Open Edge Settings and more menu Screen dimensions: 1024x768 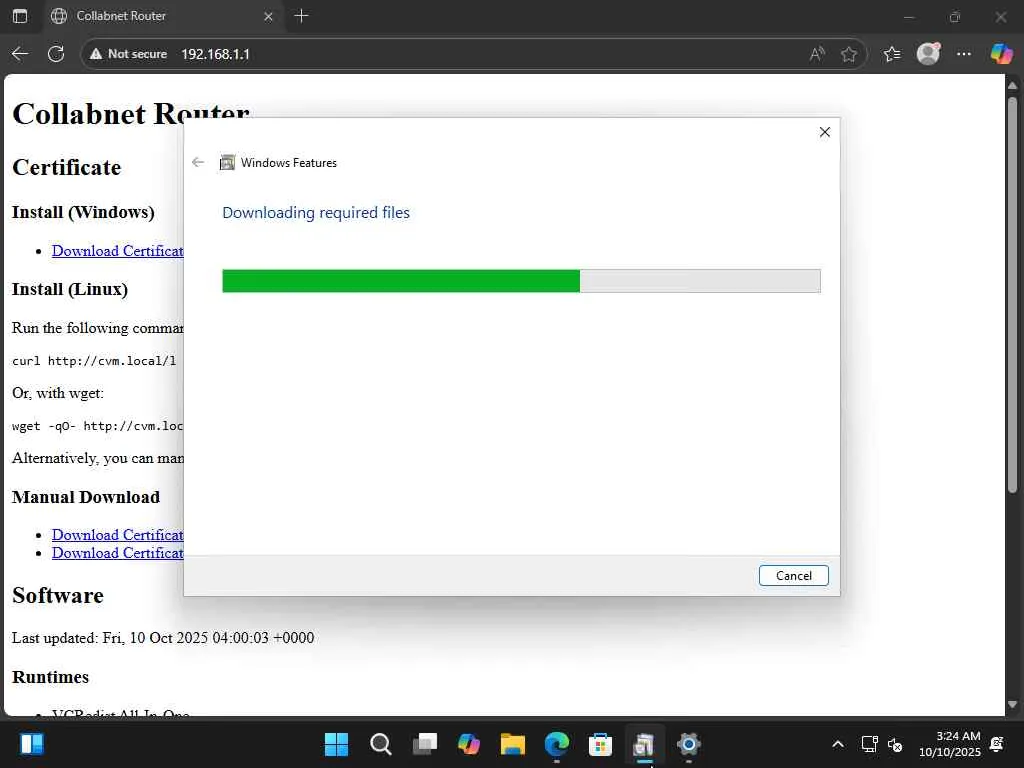point(964,54)
